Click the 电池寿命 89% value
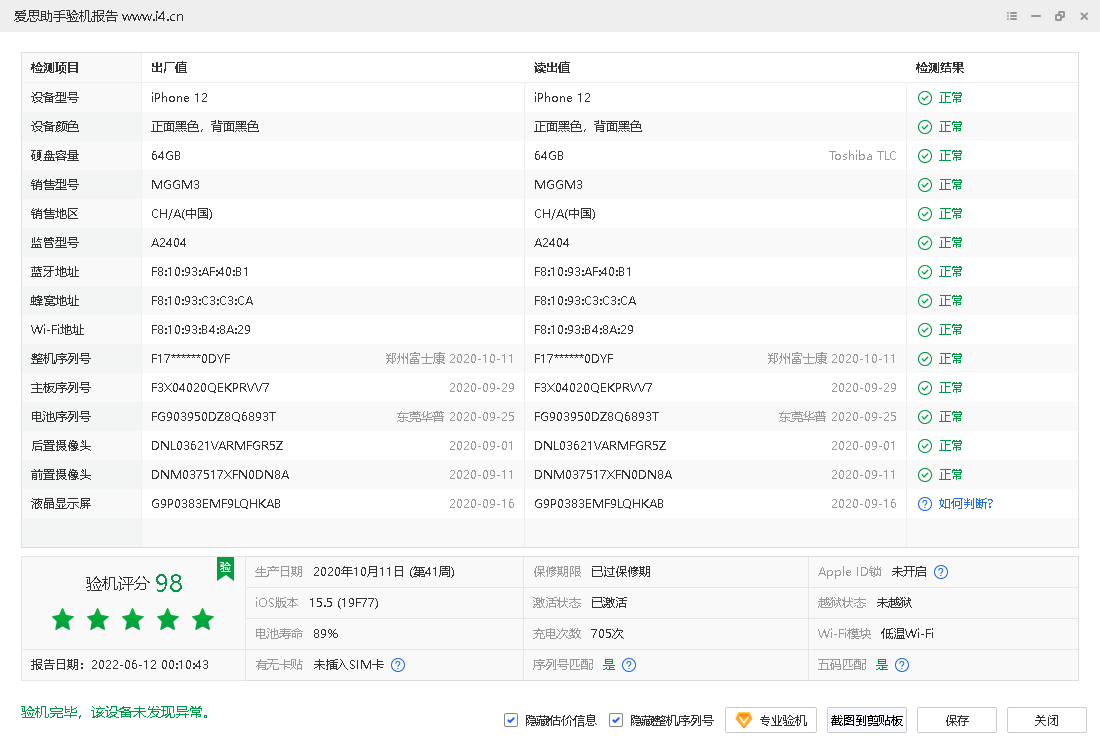This screenshot has width=1100, height=749. click(x=326, y=634)
